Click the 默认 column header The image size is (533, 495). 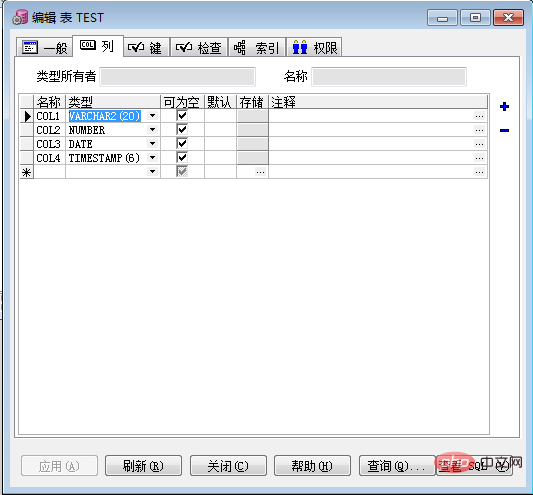(220, 102)
